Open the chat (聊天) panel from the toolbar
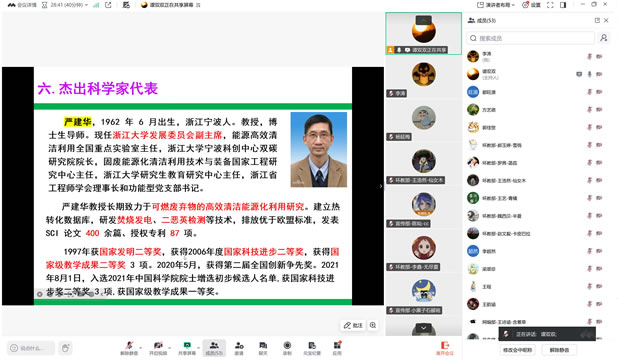Screen dimensions: 618x362 pos(263,348)
